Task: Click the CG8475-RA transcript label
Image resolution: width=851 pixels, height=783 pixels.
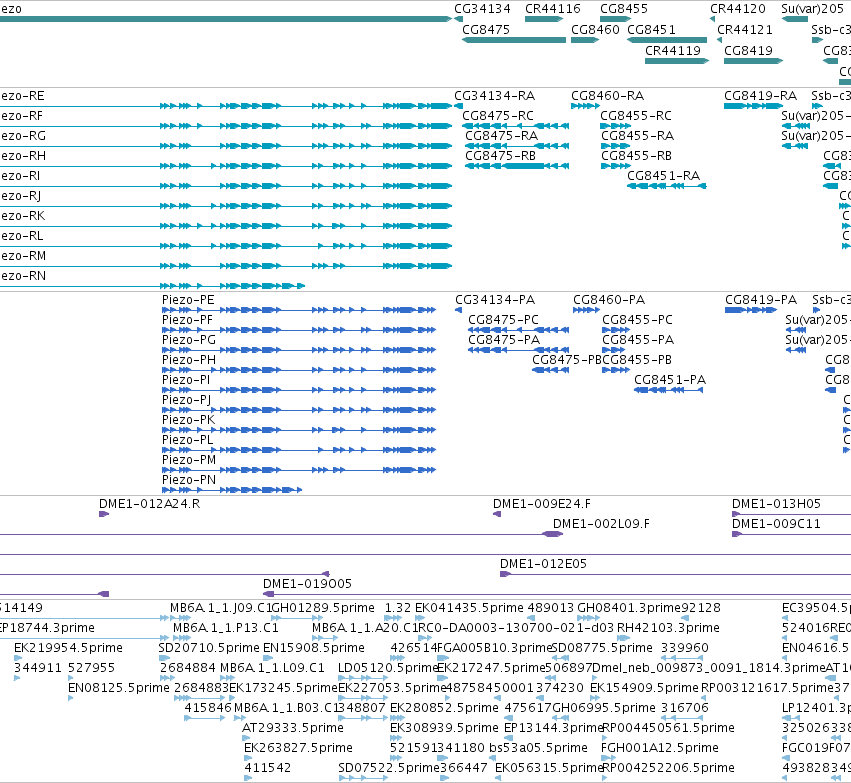Action: pyautogui.click(x=501, y=136)
